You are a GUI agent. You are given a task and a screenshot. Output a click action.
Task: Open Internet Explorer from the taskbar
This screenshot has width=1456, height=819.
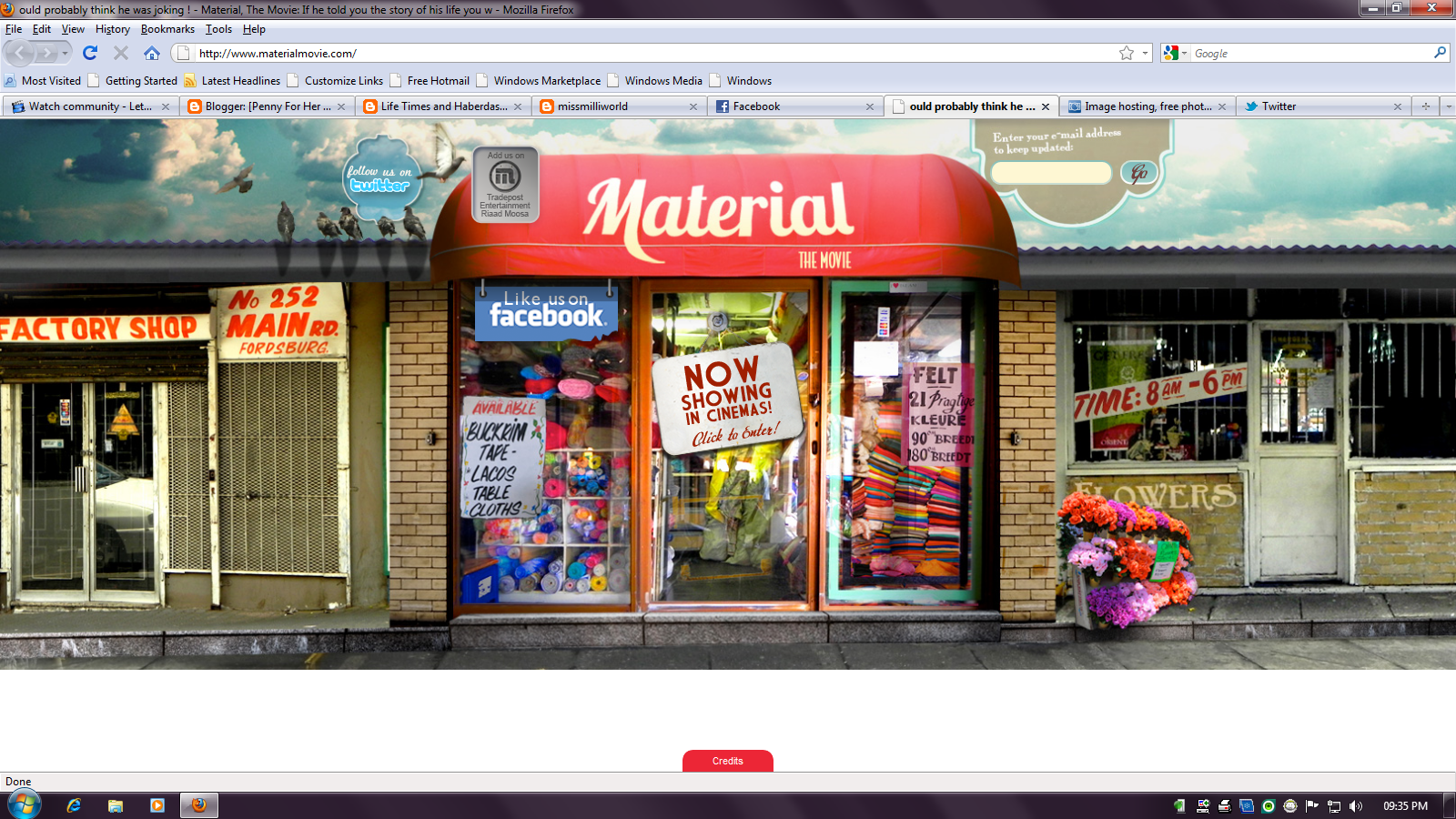[74, 805]
